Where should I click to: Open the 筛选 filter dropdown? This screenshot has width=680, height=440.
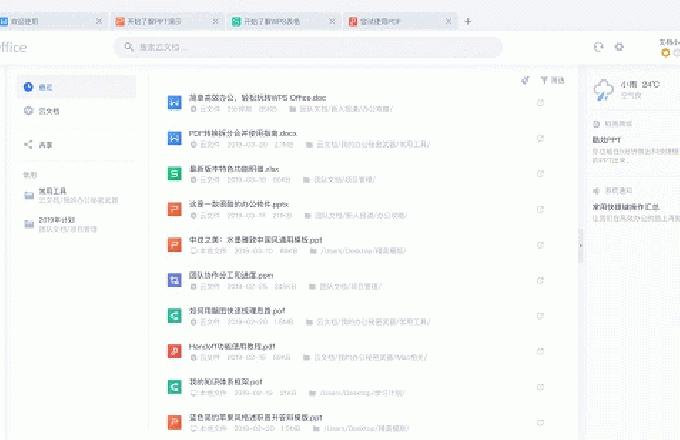[x=552, y=80]
